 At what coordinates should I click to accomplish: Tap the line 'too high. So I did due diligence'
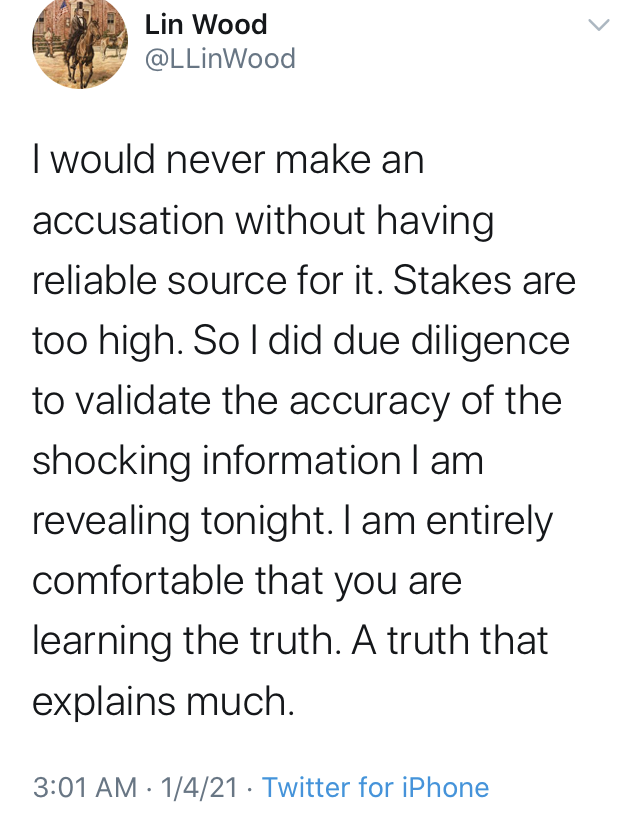[301, 342]
